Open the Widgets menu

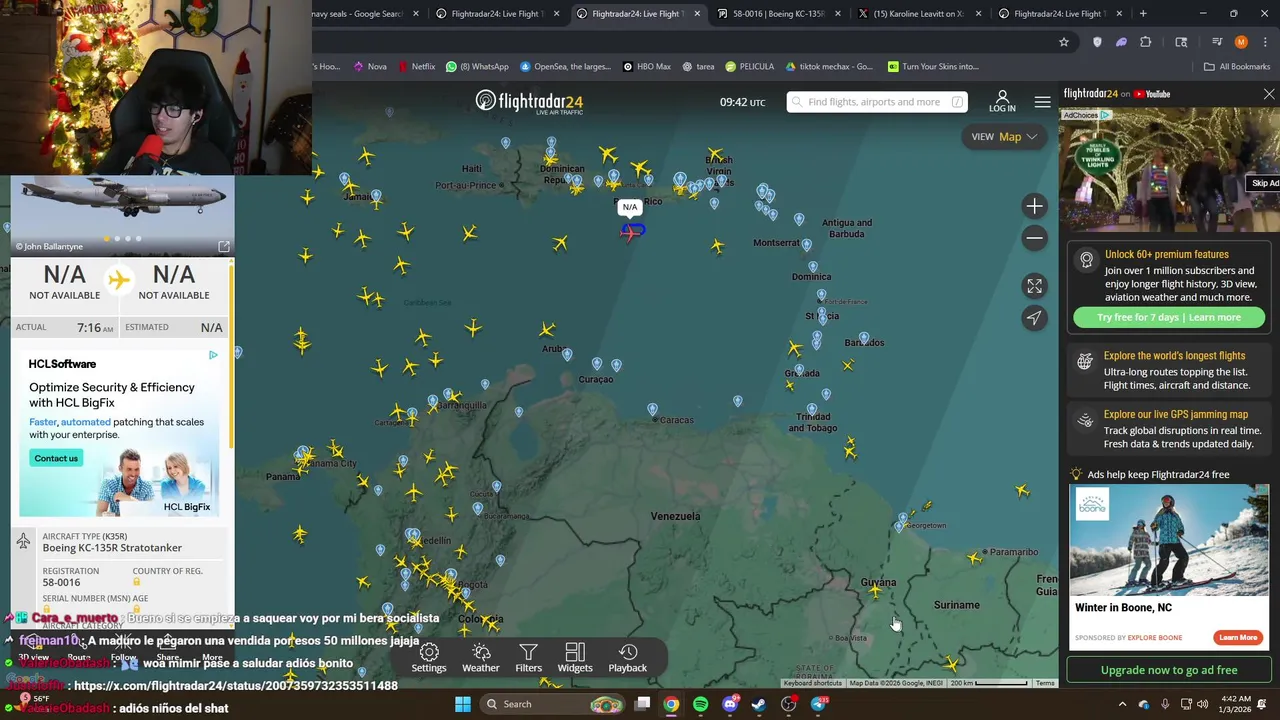(575, 658)
